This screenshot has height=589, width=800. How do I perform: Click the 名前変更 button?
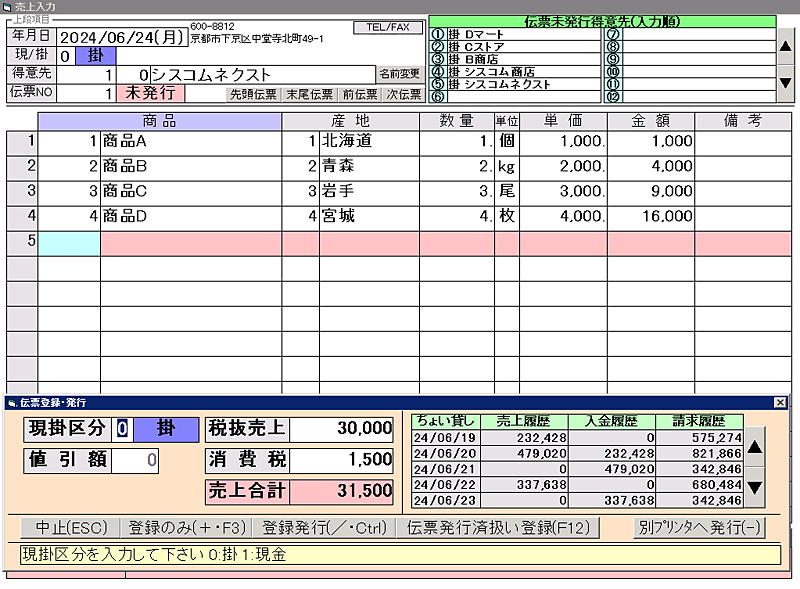pyautogui.click(x=399, y=74)
